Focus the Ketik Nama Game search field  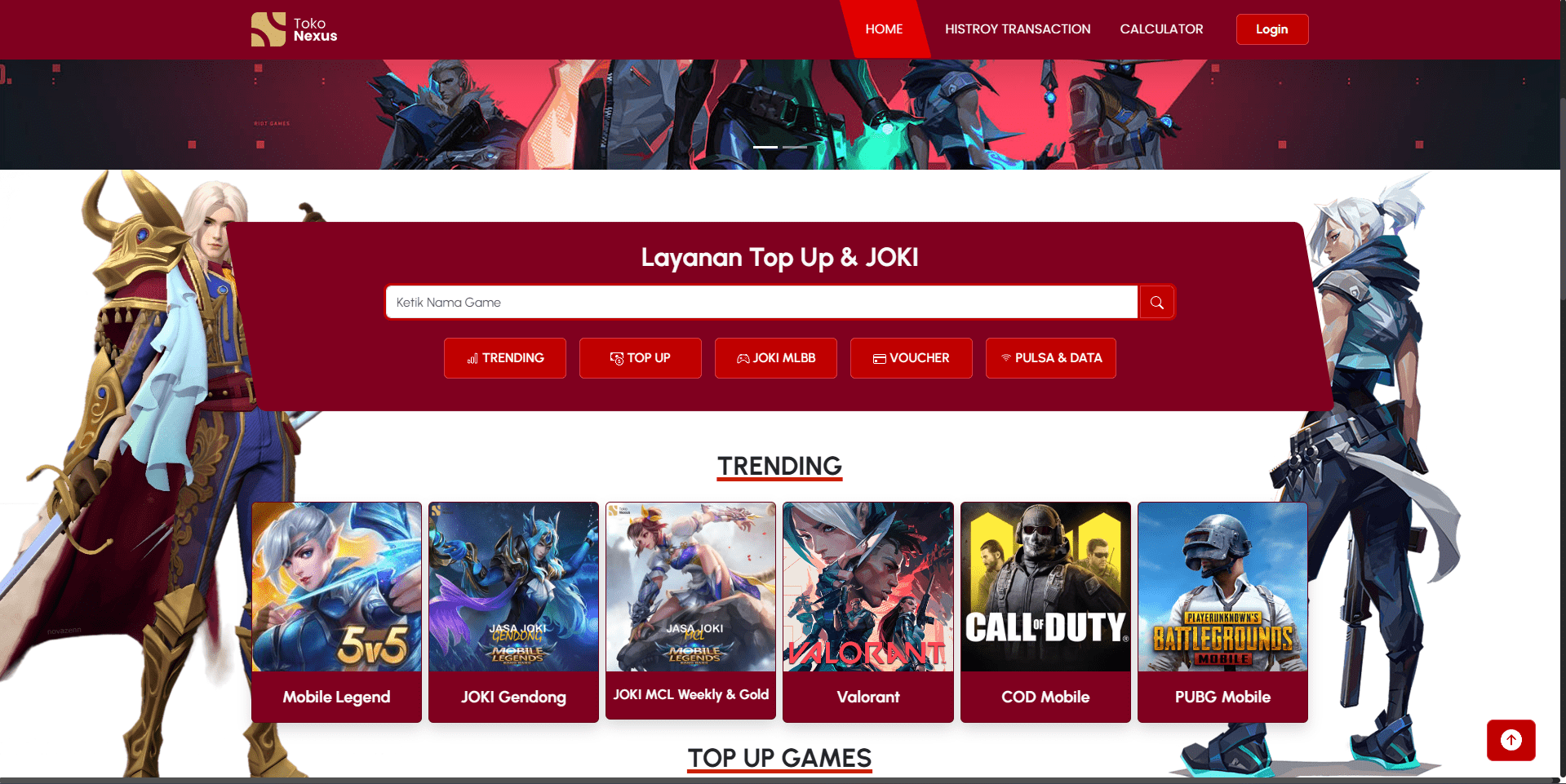click(761, 303)
